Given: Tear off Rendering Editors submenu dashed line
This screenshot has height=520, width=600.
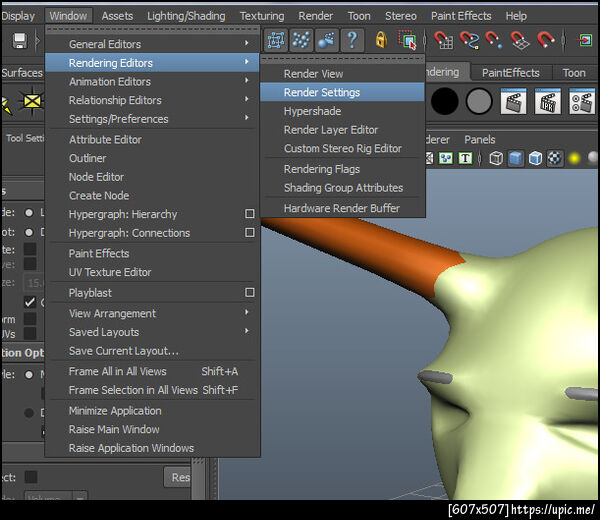Looking at the screenshot, I should (342, 59).
